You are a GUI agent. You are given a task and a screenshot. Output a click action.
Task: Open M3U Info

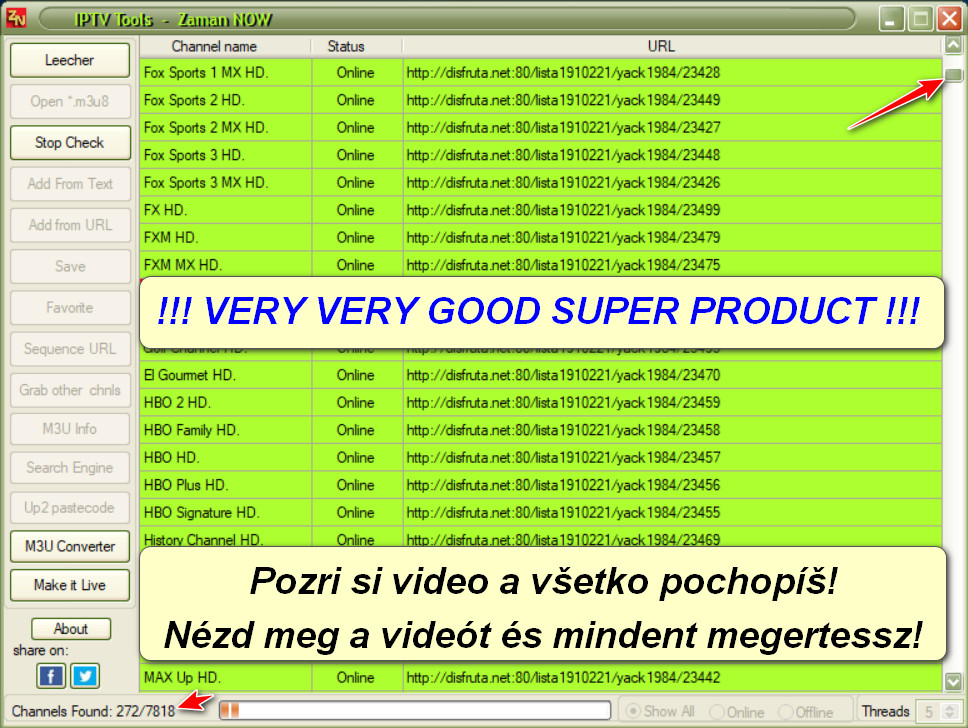tap(70, 429)
